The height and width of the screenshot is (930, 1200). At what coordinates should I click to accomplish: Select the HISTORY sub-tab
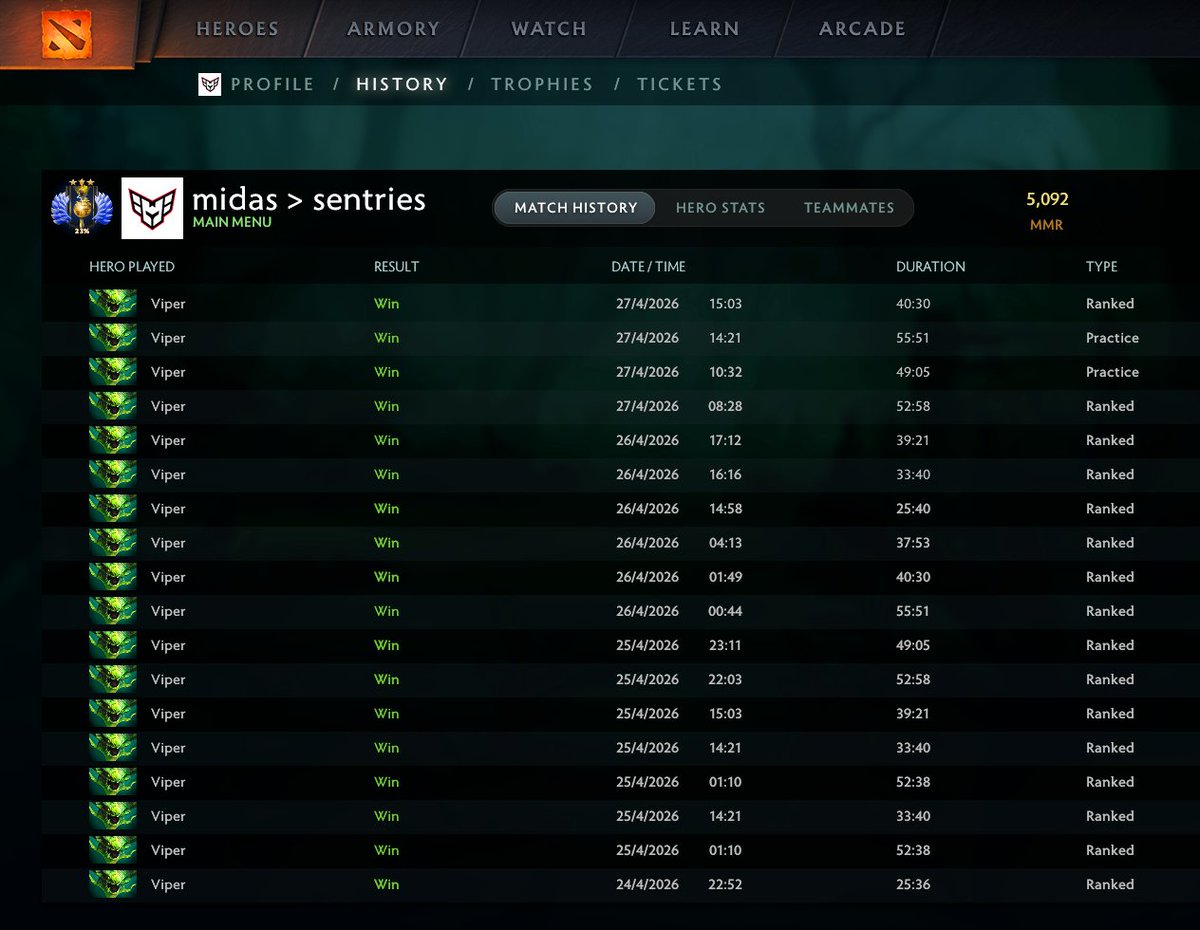402,84
